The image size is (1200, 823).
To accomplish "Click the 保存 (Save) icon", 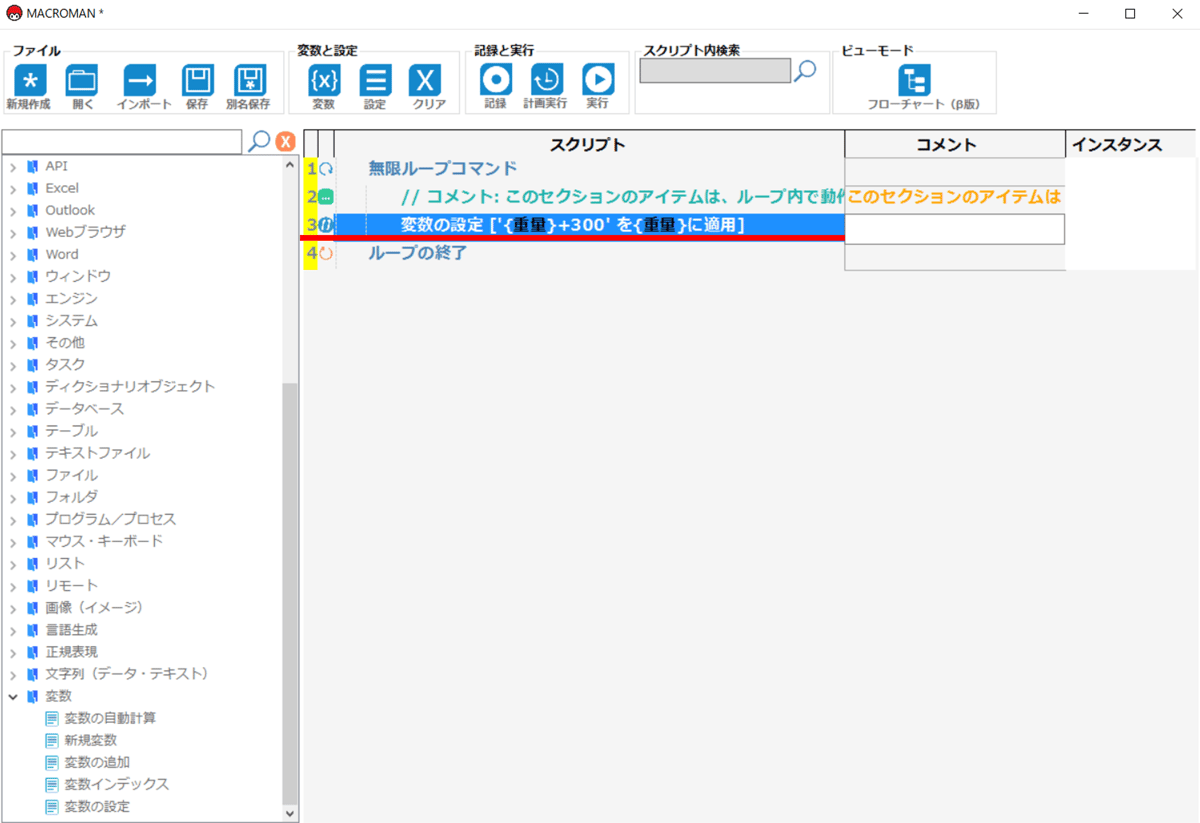I will 198,80.
